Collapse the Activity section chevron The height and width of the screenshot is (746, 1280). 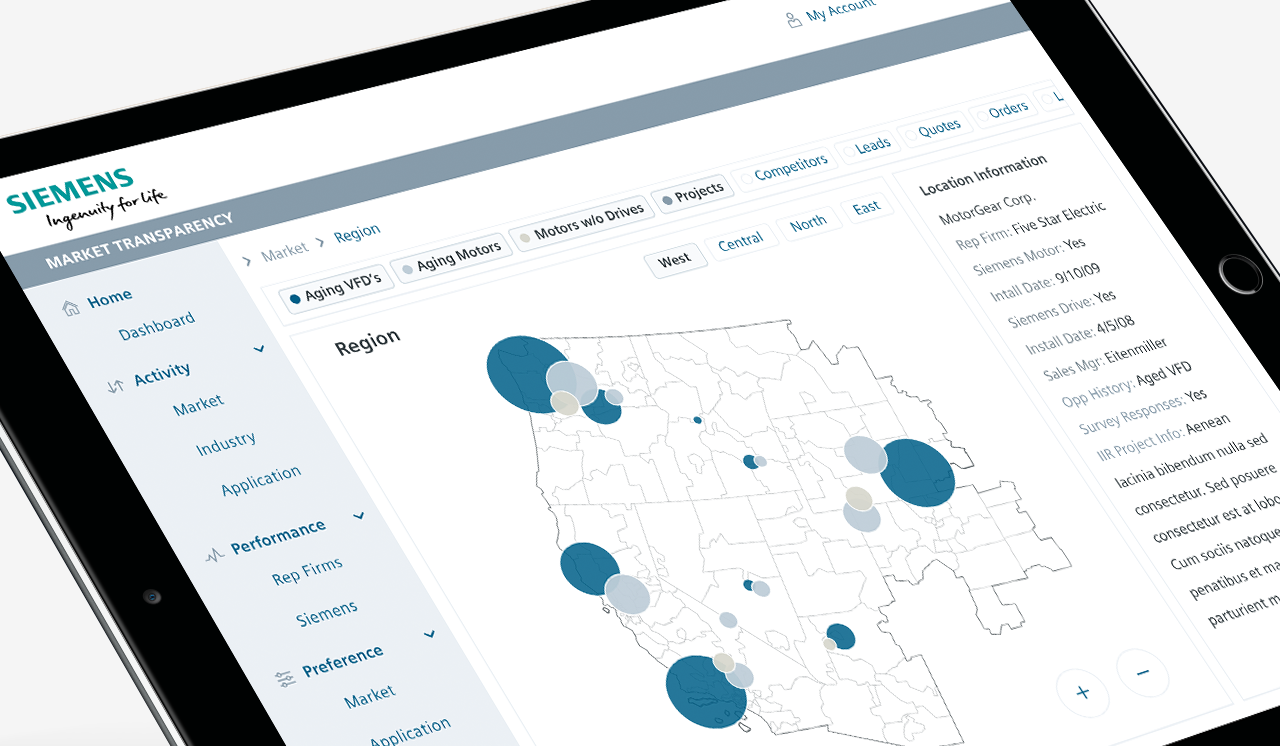click(259, 349)
